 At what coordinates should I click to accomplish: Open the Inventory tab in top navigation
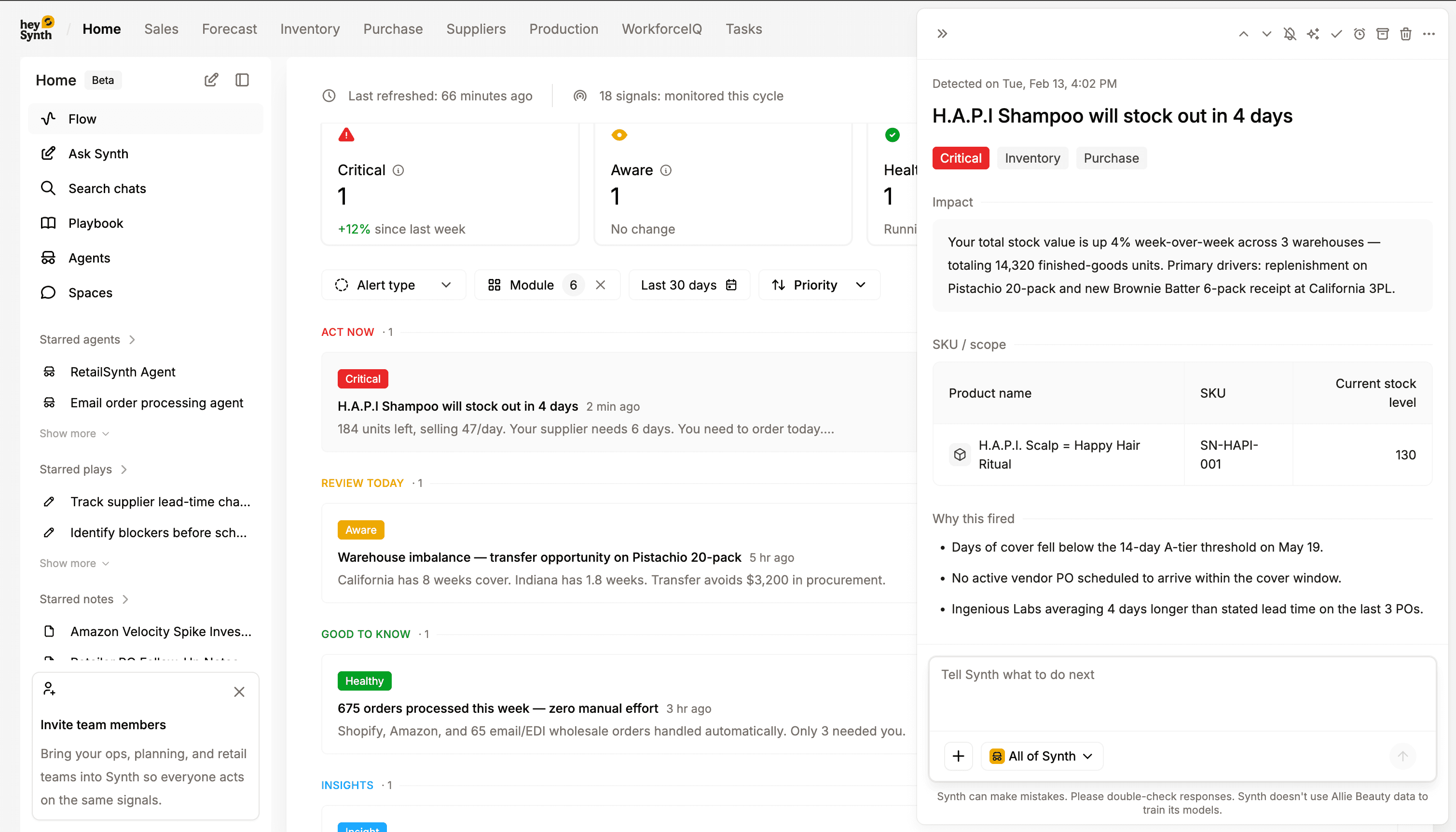[310, 29]
